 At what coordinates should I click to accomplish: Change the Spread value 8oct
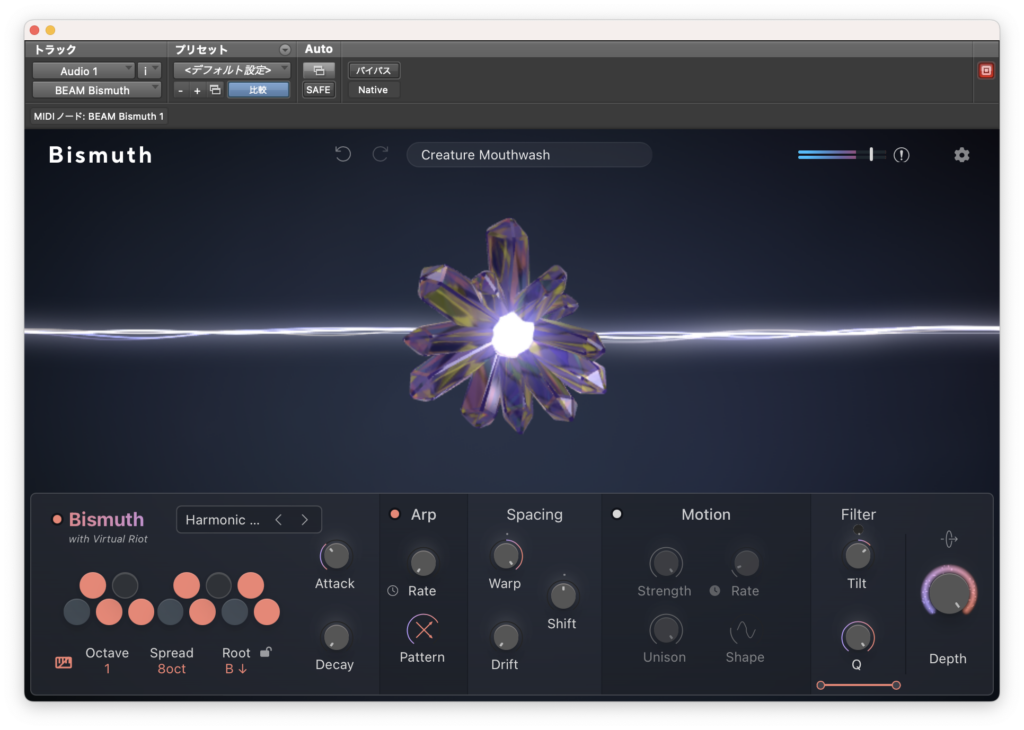click(x=171, y=669)
